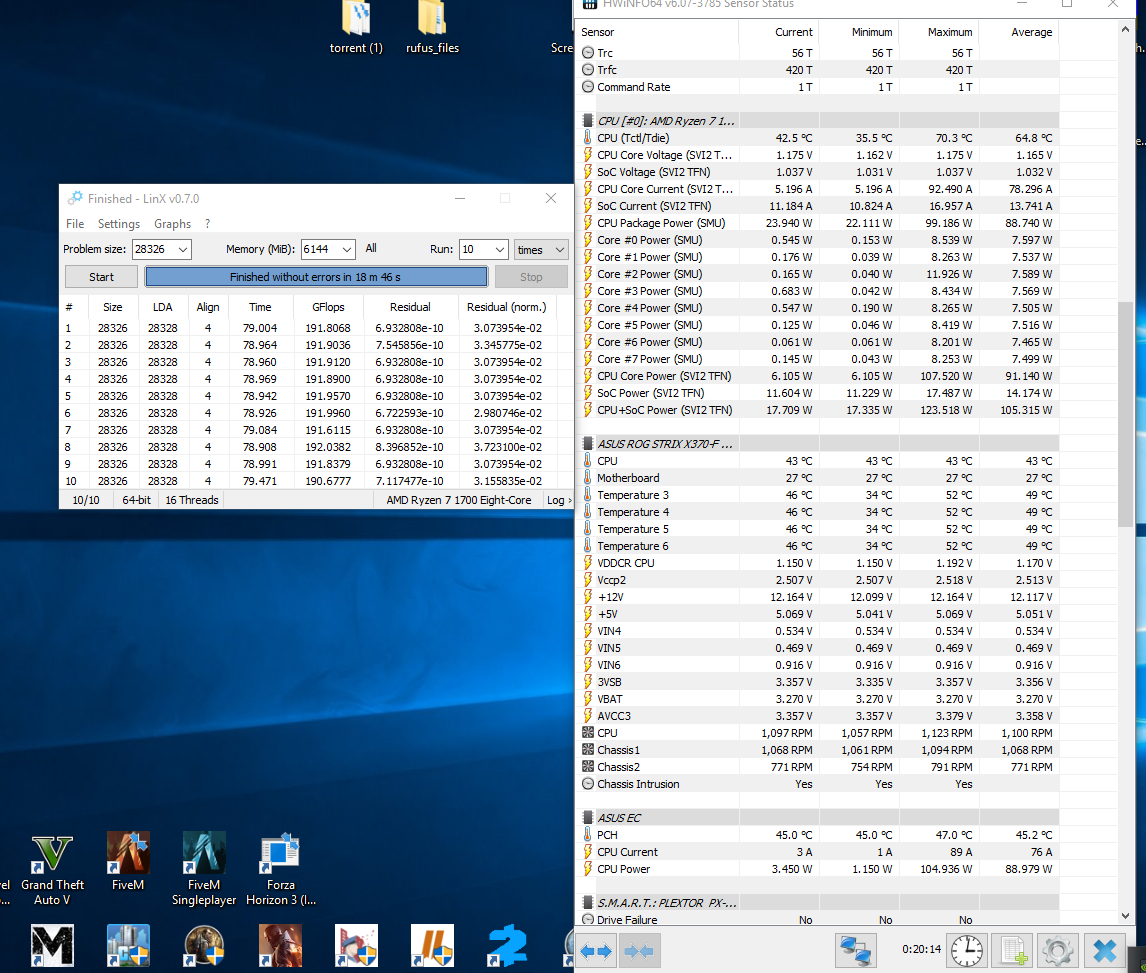Viewport: 1146px width, 973px height.
Task: Click the ASUS ROG STRIX X370-F group icon
Action: pos(588,444)
